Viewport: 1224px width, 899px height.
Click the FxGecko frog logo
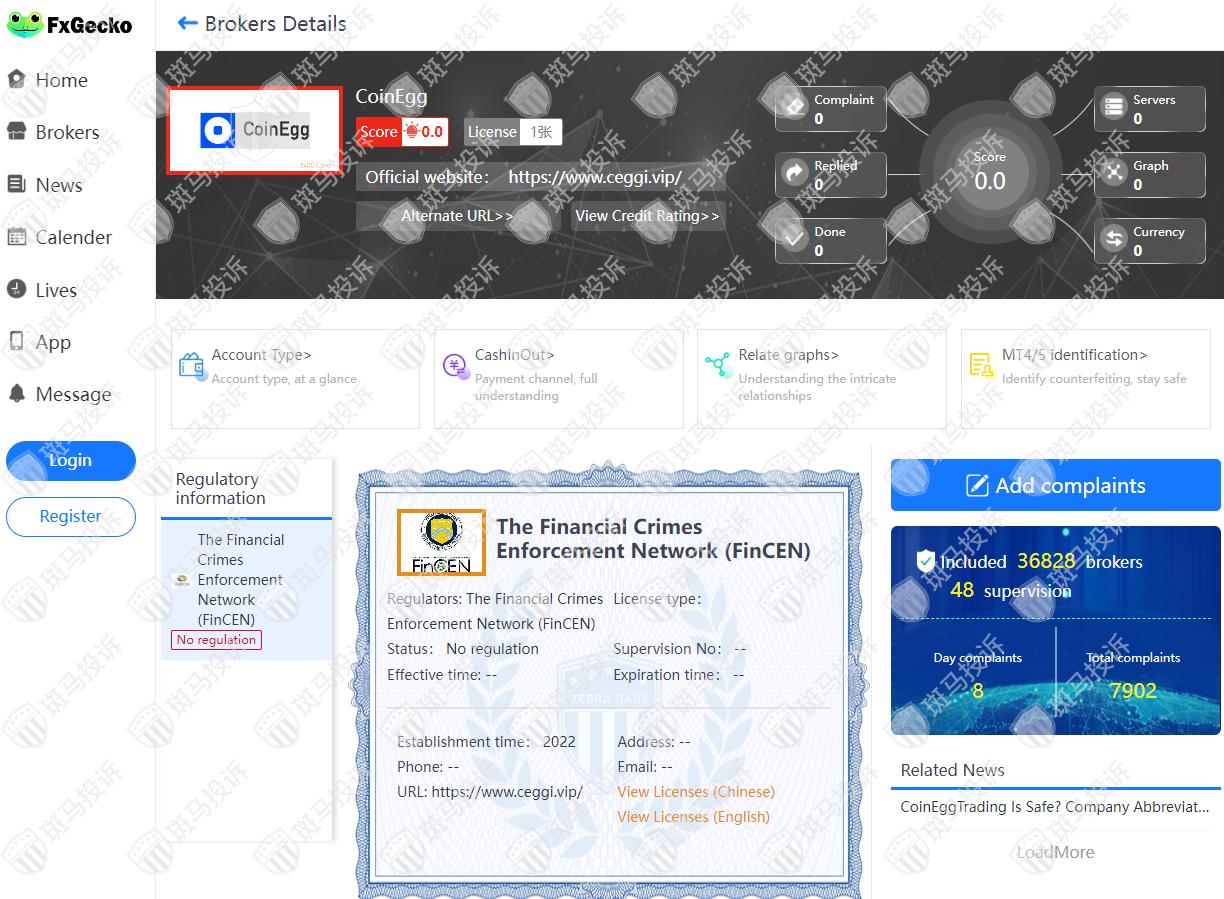tap(24, 25)
